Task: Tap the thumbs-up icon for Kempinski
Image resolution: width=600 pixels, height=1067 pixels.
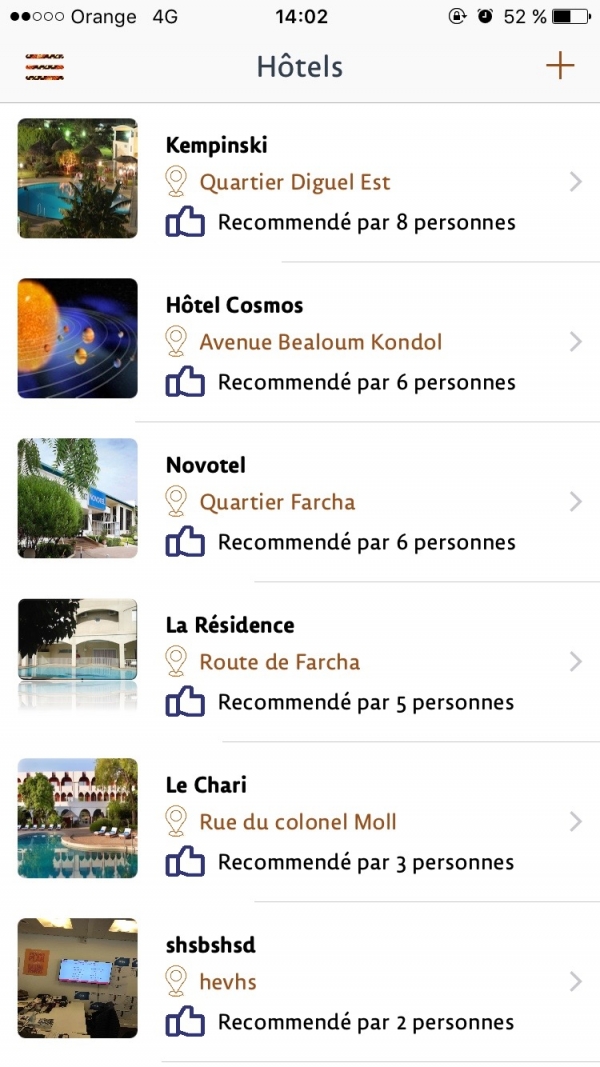Action: pyautogui.click(x=185, y=222)
